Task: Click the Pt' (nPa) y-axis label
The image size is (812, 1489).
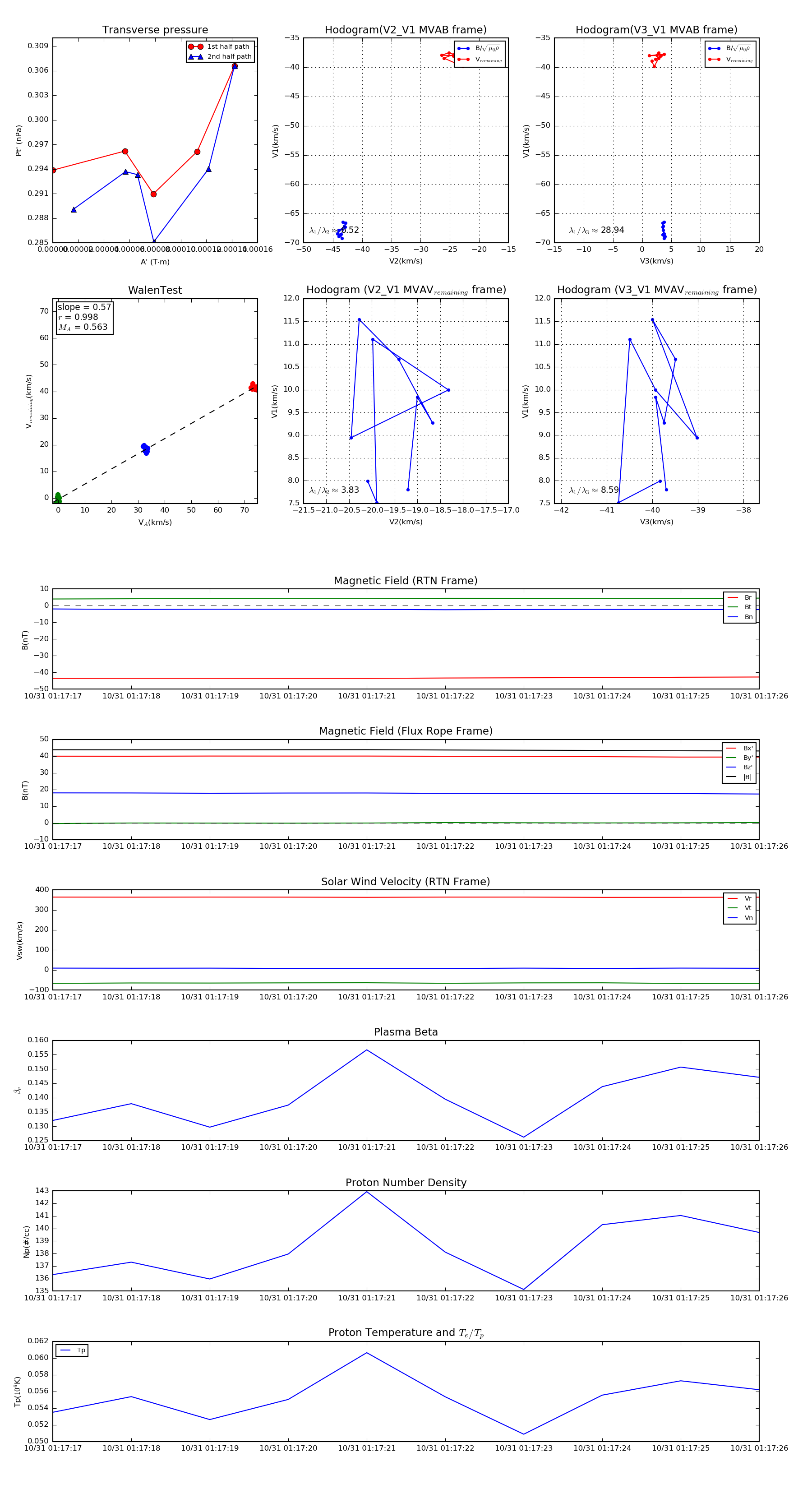Action: (x=18, y=140)
